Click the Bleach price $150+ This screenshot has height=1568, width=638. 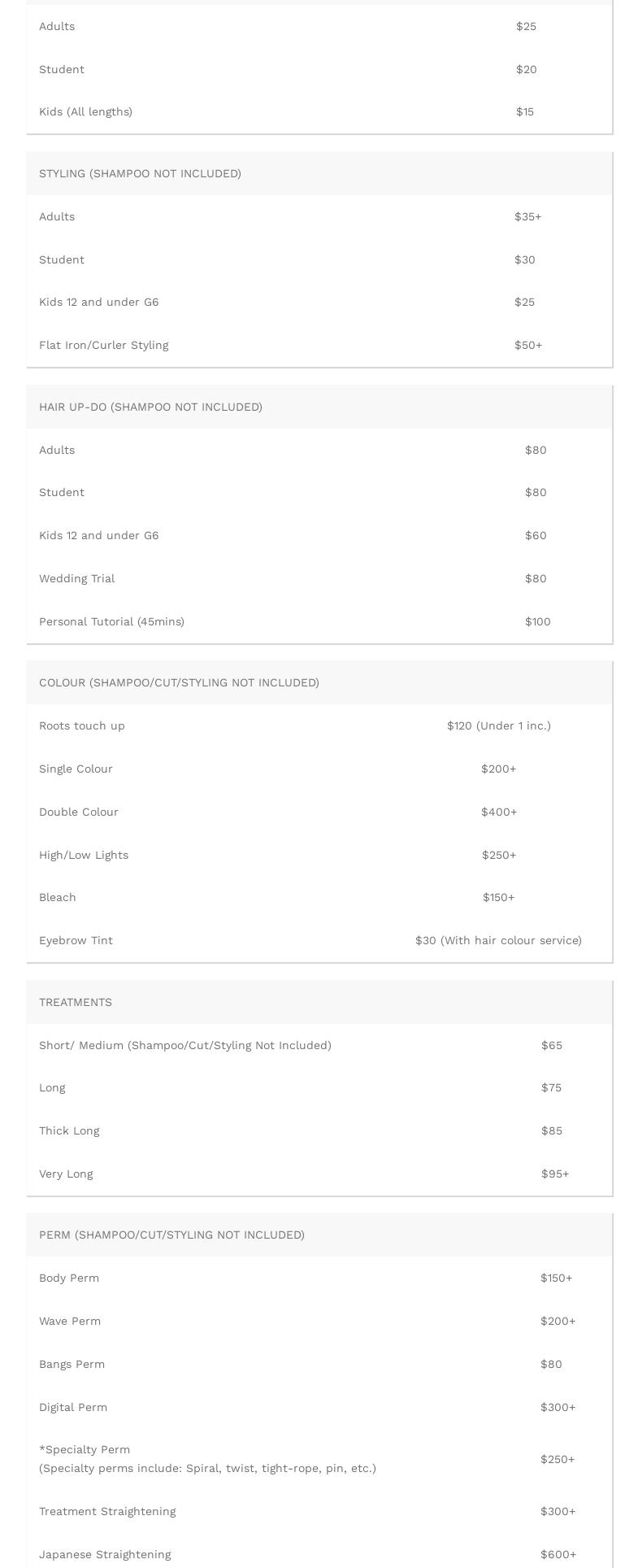point(498,897)
